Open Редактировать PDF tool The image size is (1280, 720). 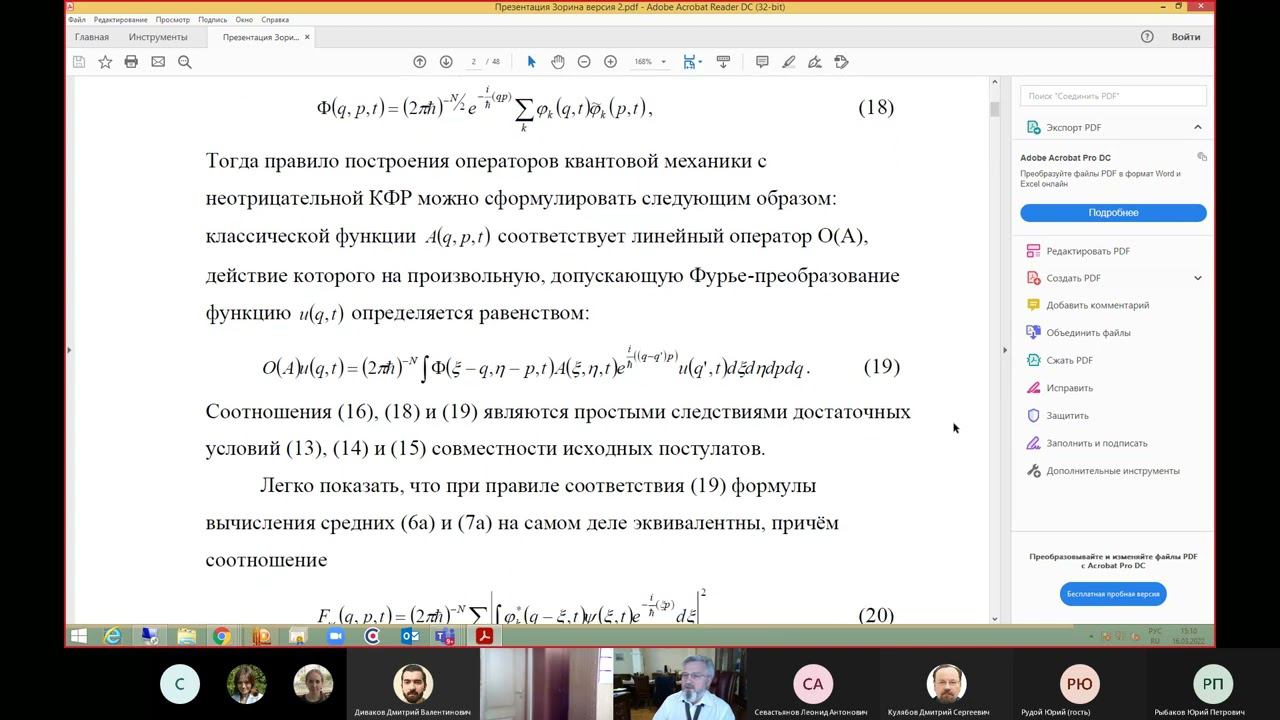click(x=1088, y=251)
